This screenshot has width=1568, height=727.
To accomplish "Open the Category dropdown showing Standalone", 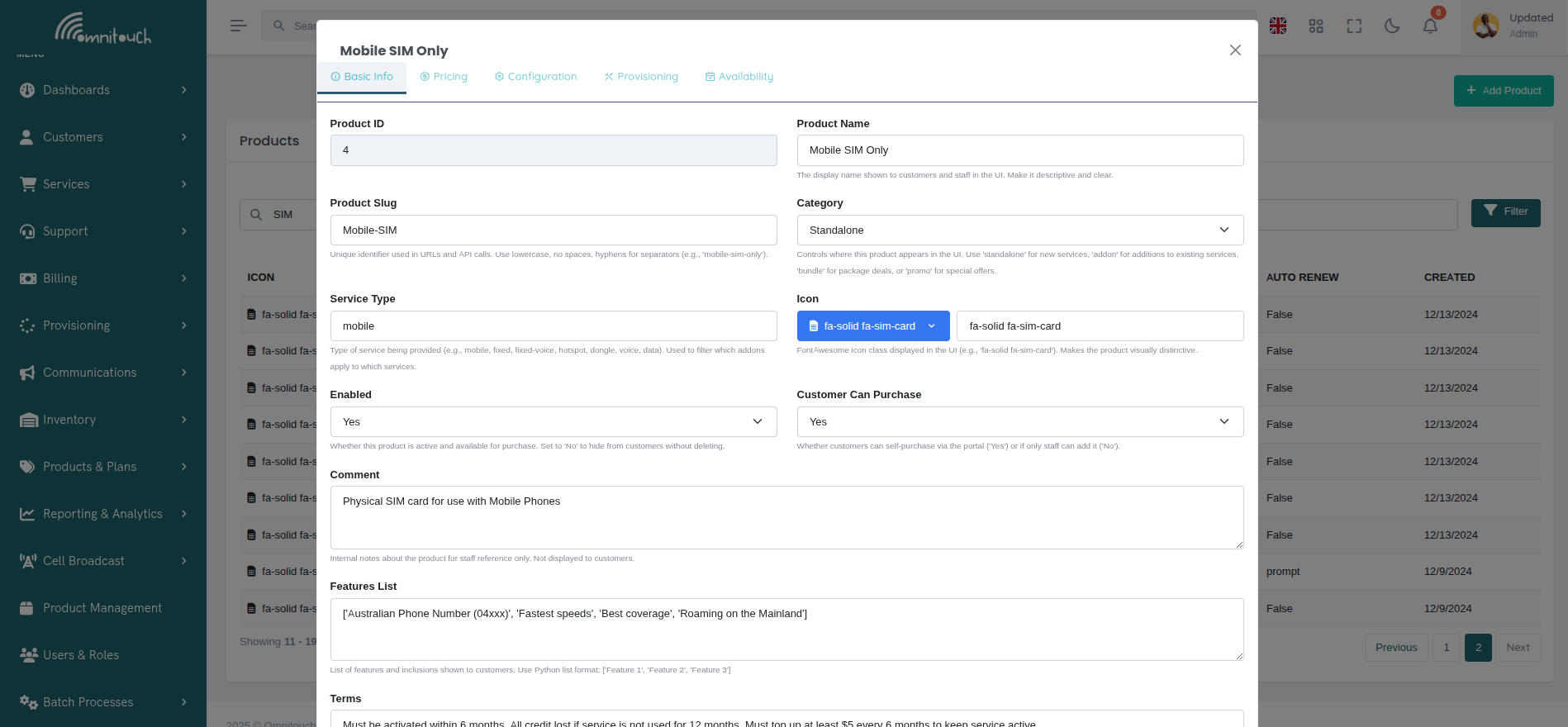I will pyautogui.click(x=1019, y=230).
